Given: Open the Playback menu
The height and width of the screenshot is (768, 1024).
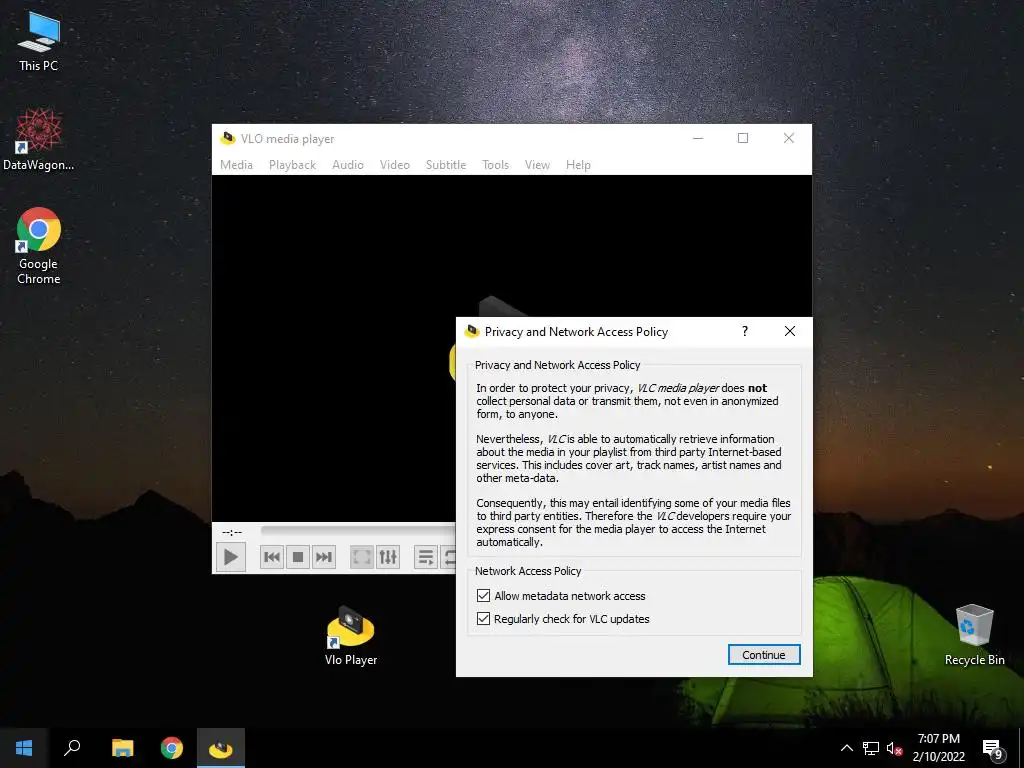Looking at the screenshot, I should tap(292, 165).
